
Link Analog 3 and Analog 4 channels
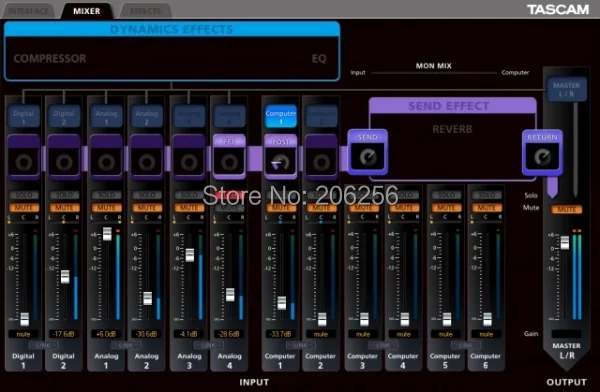coord(209,345)
